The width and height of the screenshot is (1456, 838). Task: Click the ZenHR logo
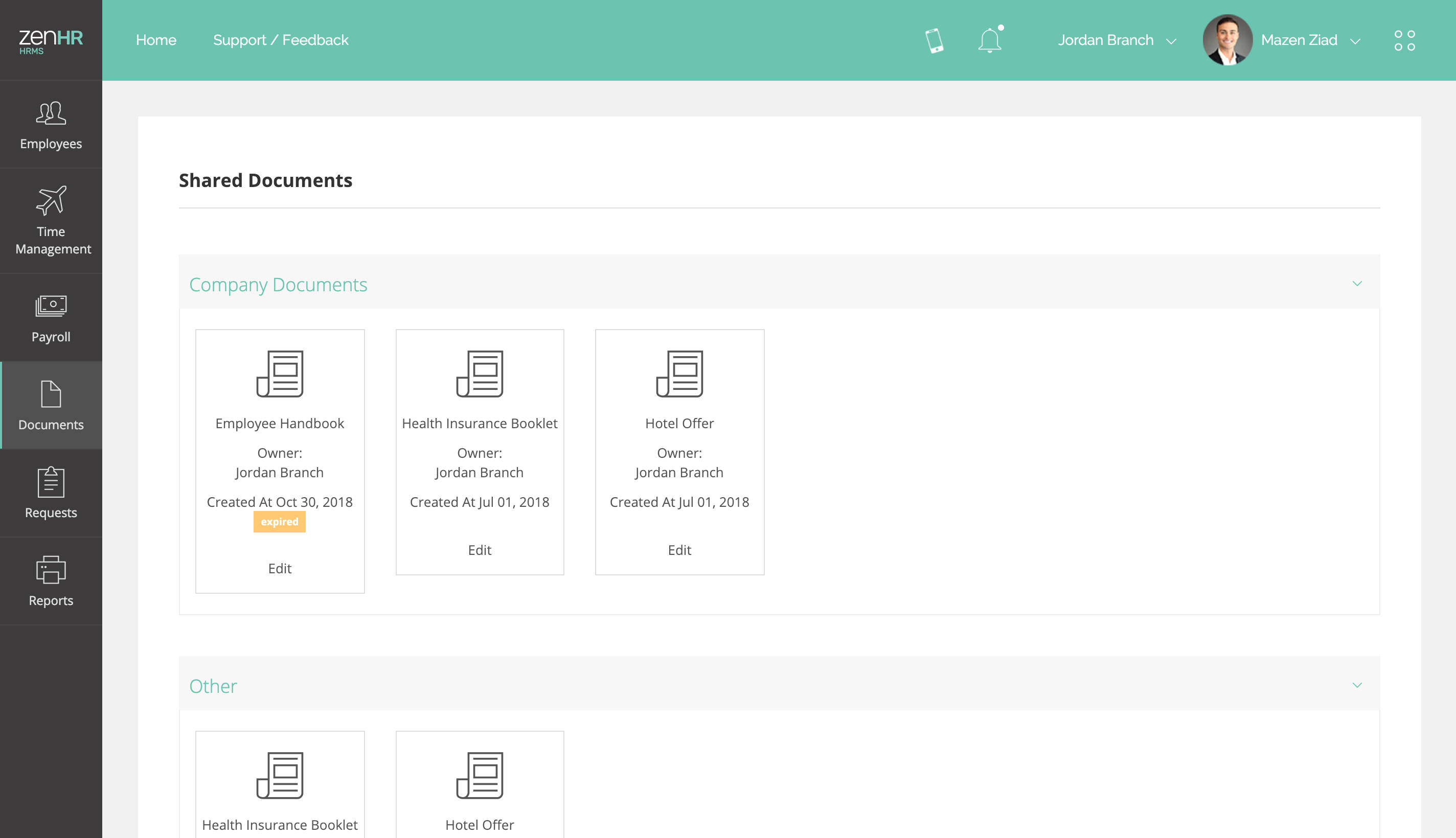(51, 40)
